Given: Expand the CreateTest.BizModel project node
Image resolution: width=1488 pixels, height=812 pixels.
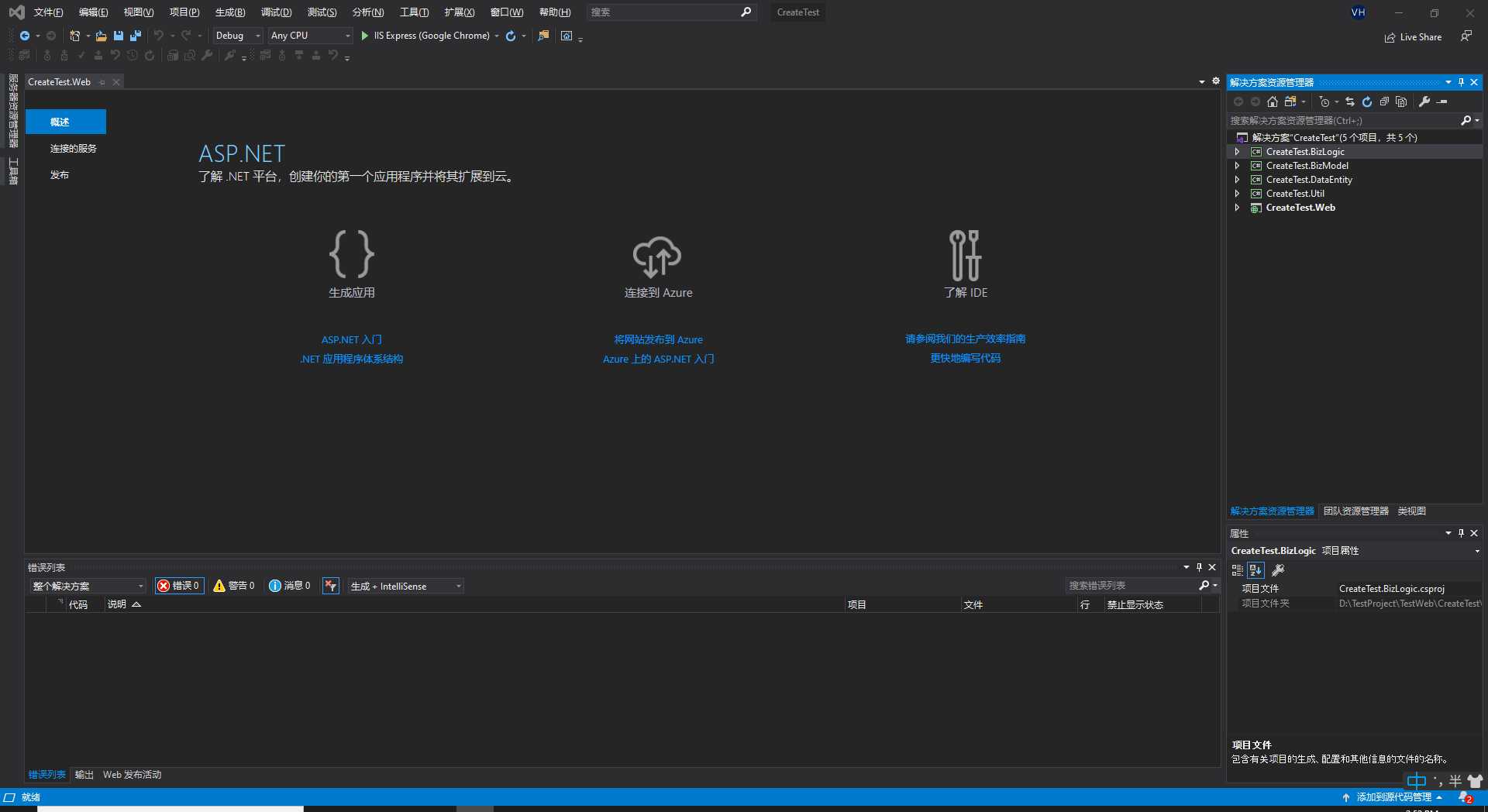Looking at the screenshot, I should [1237, 166].
